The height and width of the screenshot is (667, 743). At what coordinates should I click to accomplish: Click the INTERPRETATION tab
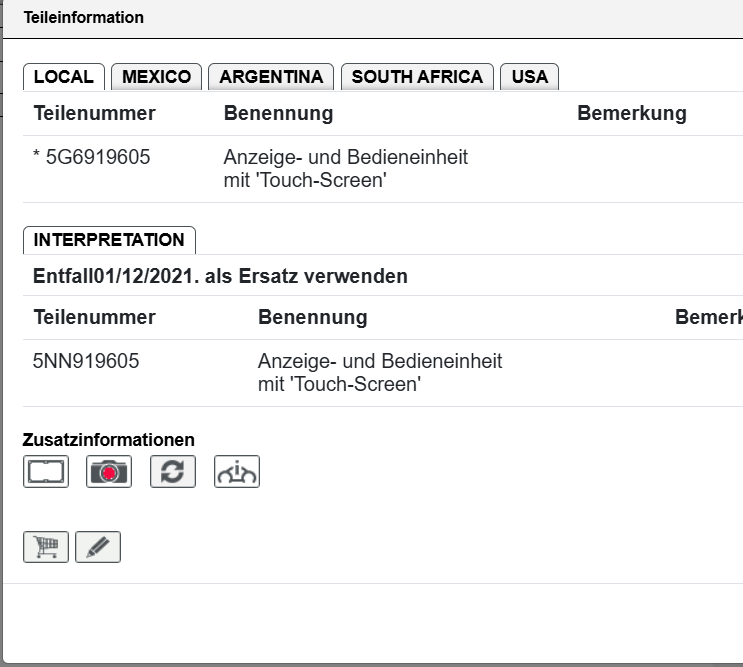109,240
